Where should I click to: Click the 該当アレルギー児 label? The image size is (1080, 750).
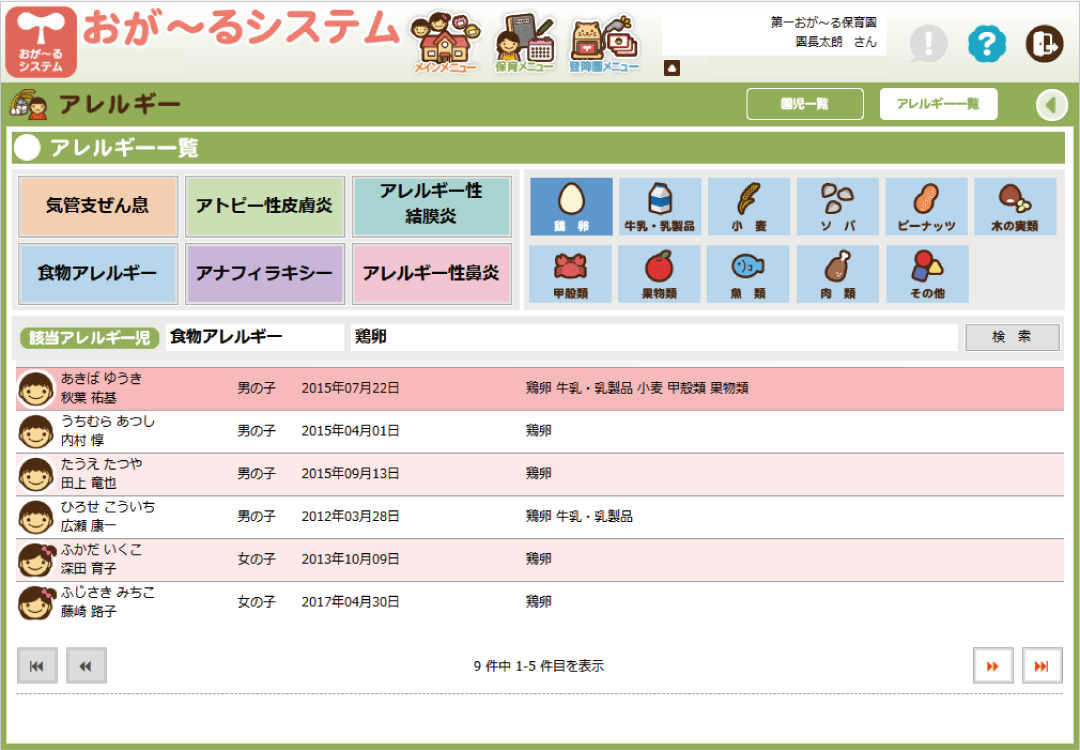[90, 337]
